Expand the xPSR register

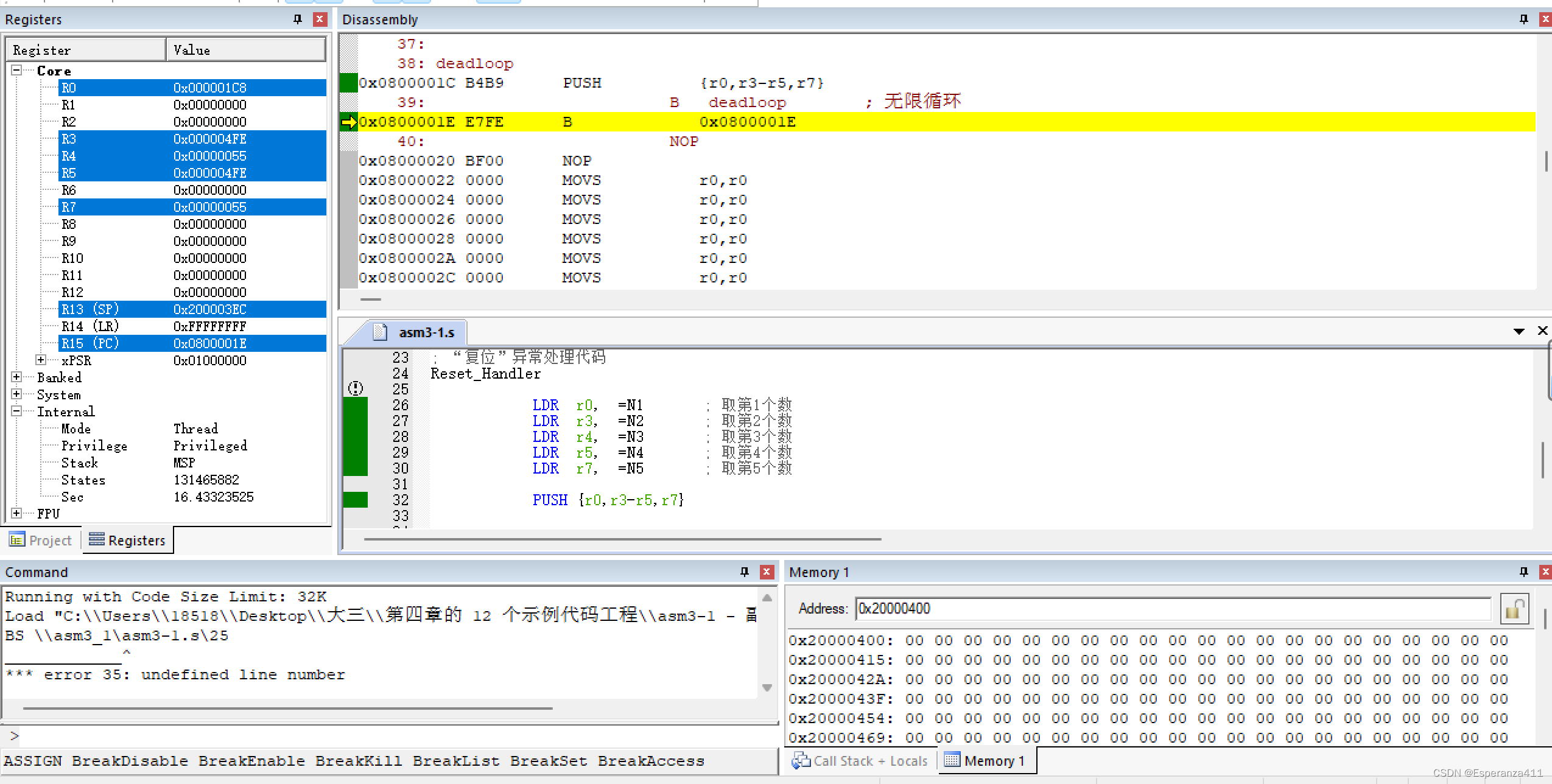(x=41, y=360)
